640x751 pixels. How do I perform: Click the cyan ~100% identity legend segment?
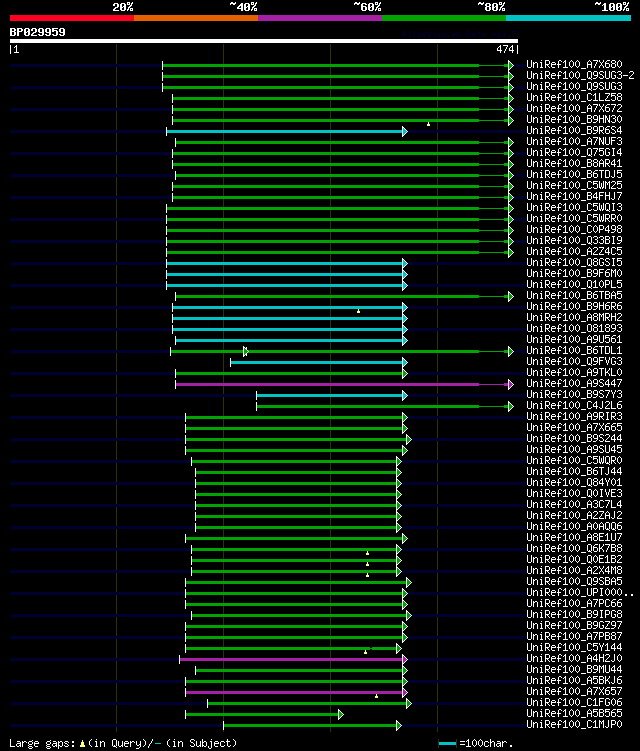click(x=568, y=18)
